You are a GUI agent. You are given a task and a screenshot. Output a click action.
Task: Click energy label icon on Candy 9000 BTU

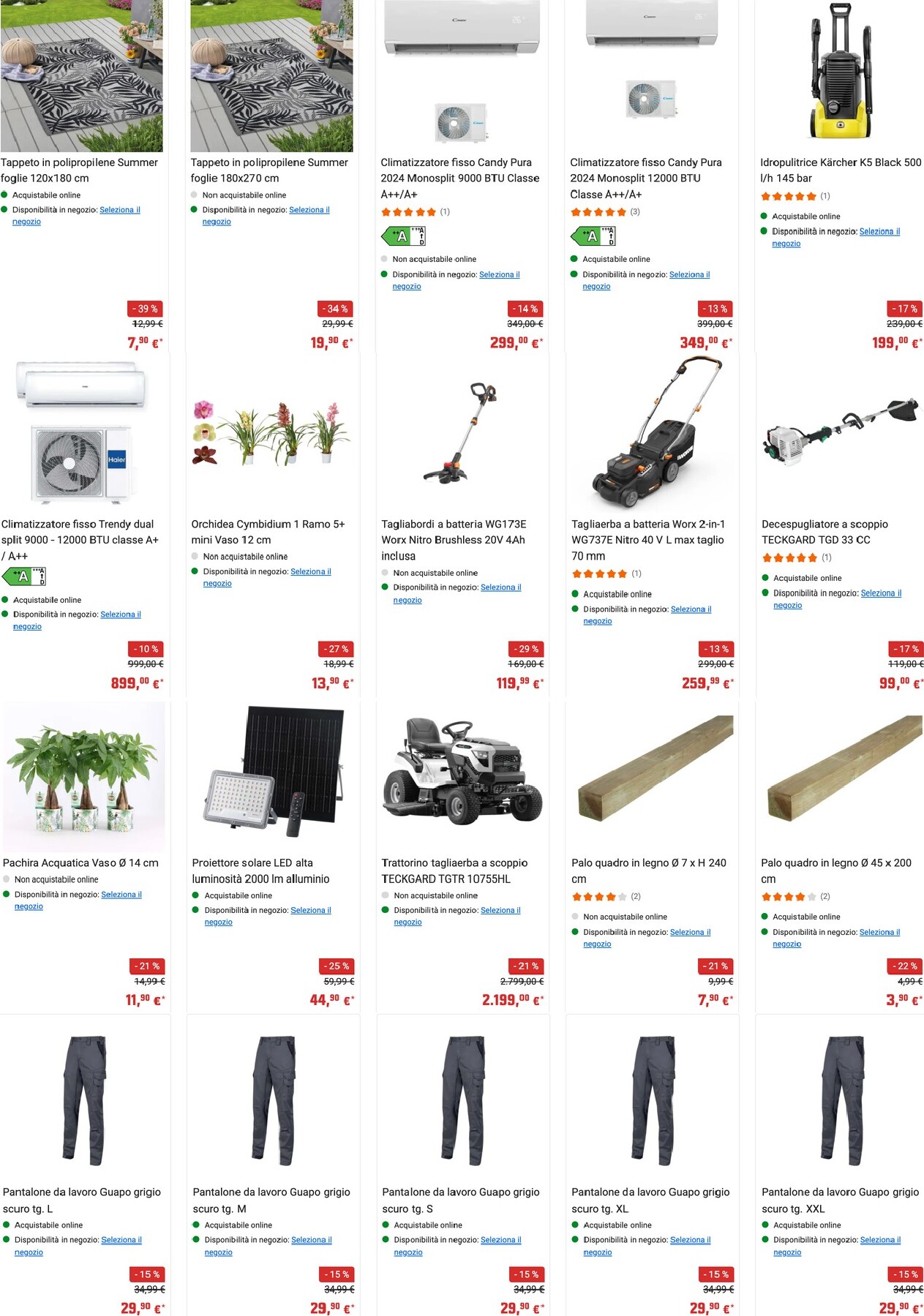[x=403, y=236]
